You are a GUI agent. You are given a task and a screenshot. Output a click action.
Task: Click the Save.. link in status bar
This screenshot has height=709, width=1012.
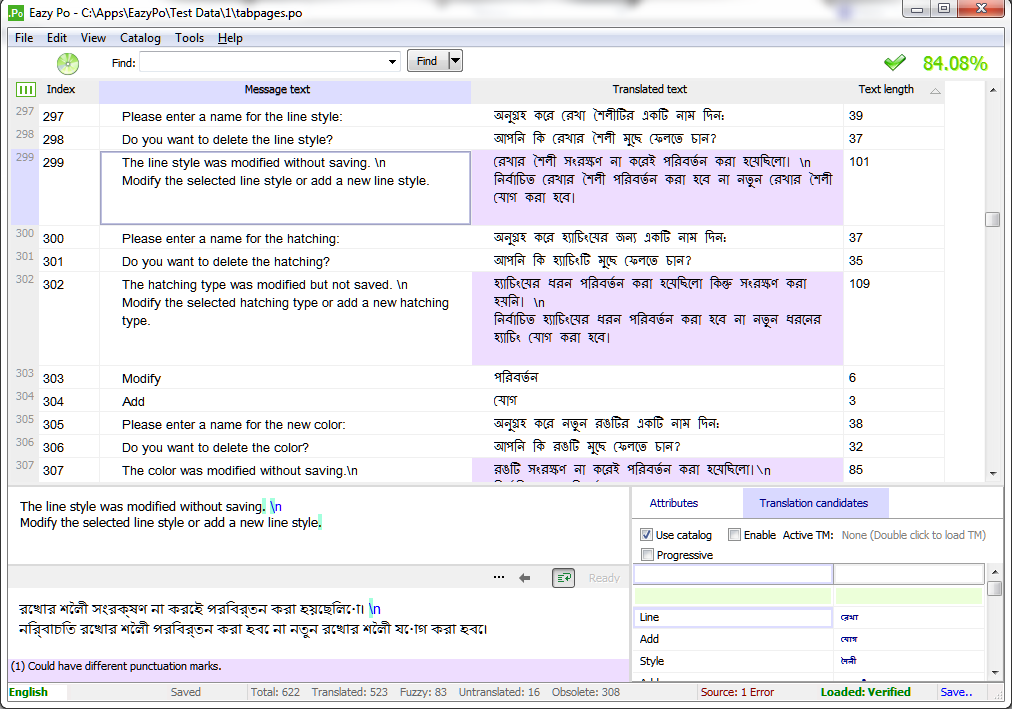click(956, 692)
